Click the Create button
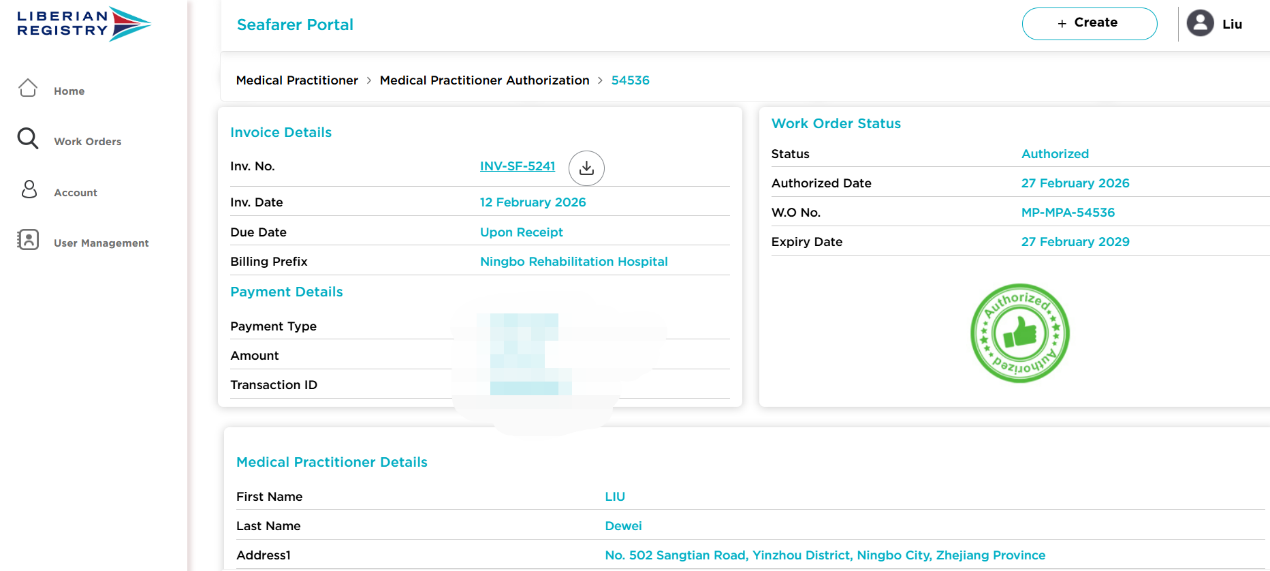Image resolution: width=1270 pixels, height=571 pixels. (x=1088, y=23)
